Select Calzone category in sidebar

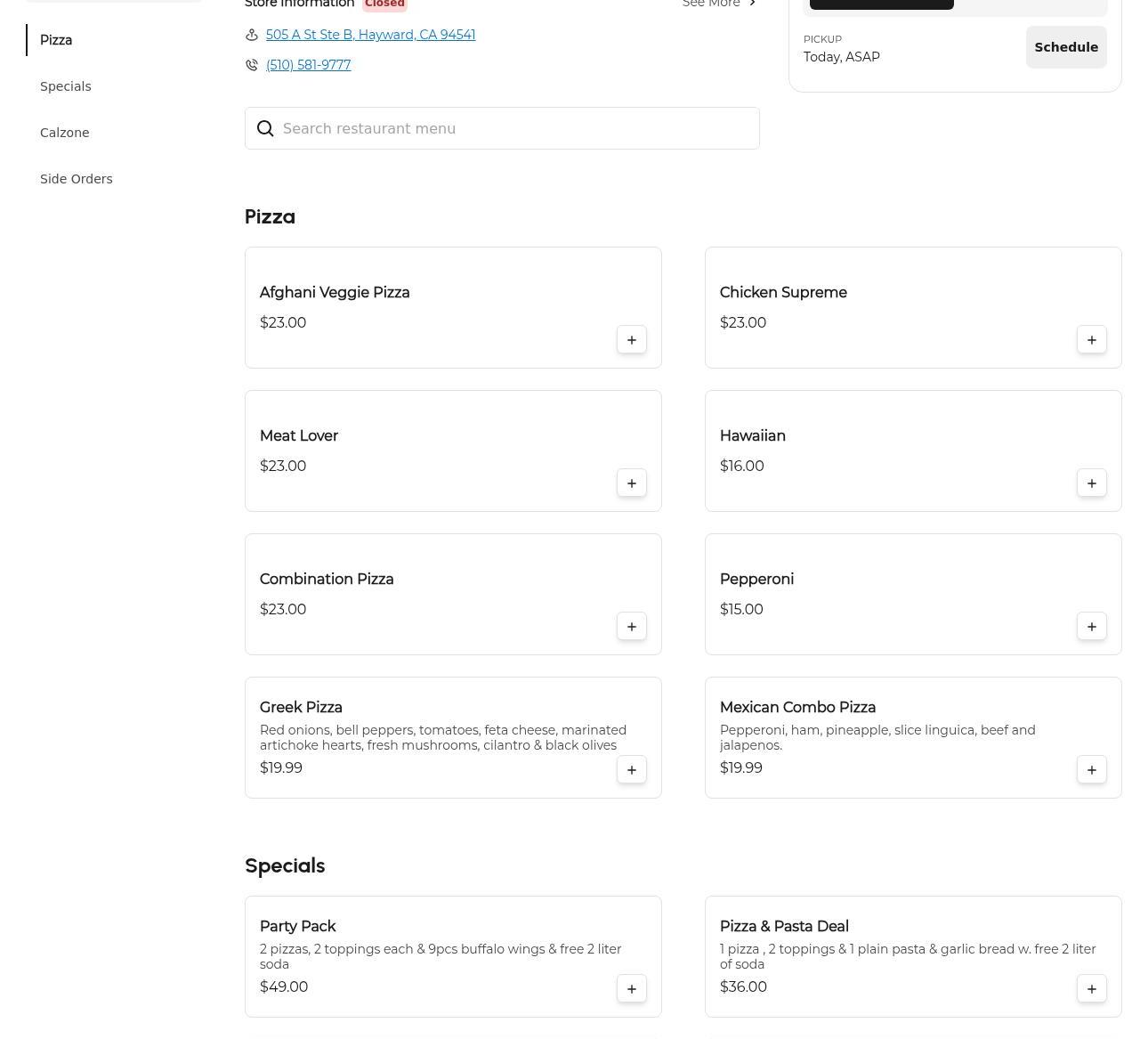tap(65, 133)
